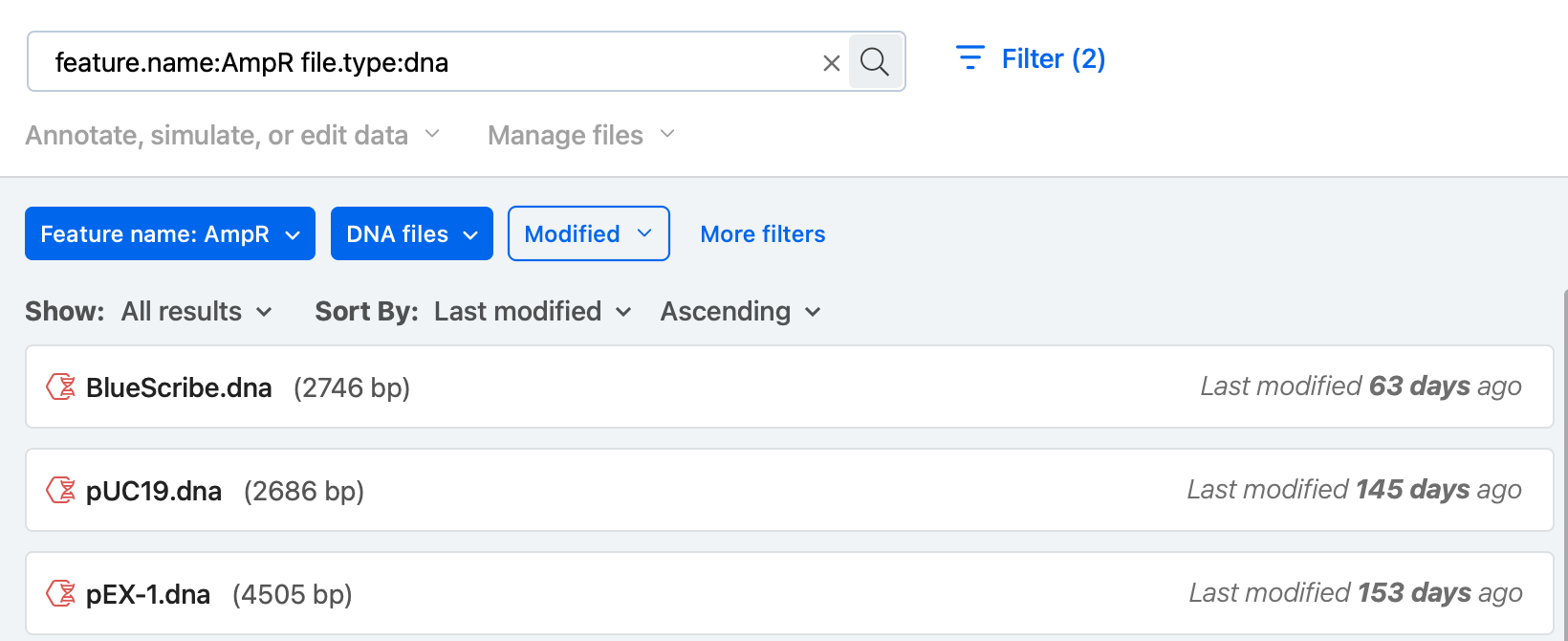Open the pUC19.dna file result
This screenshot has width=1568, height=641.
coord(154,491)
